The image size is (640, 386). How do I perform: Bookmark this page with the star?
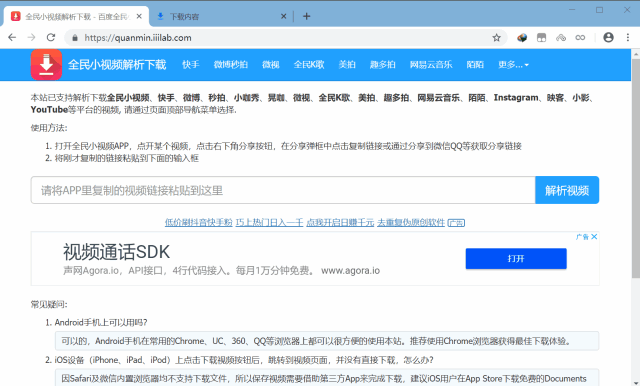496,38
